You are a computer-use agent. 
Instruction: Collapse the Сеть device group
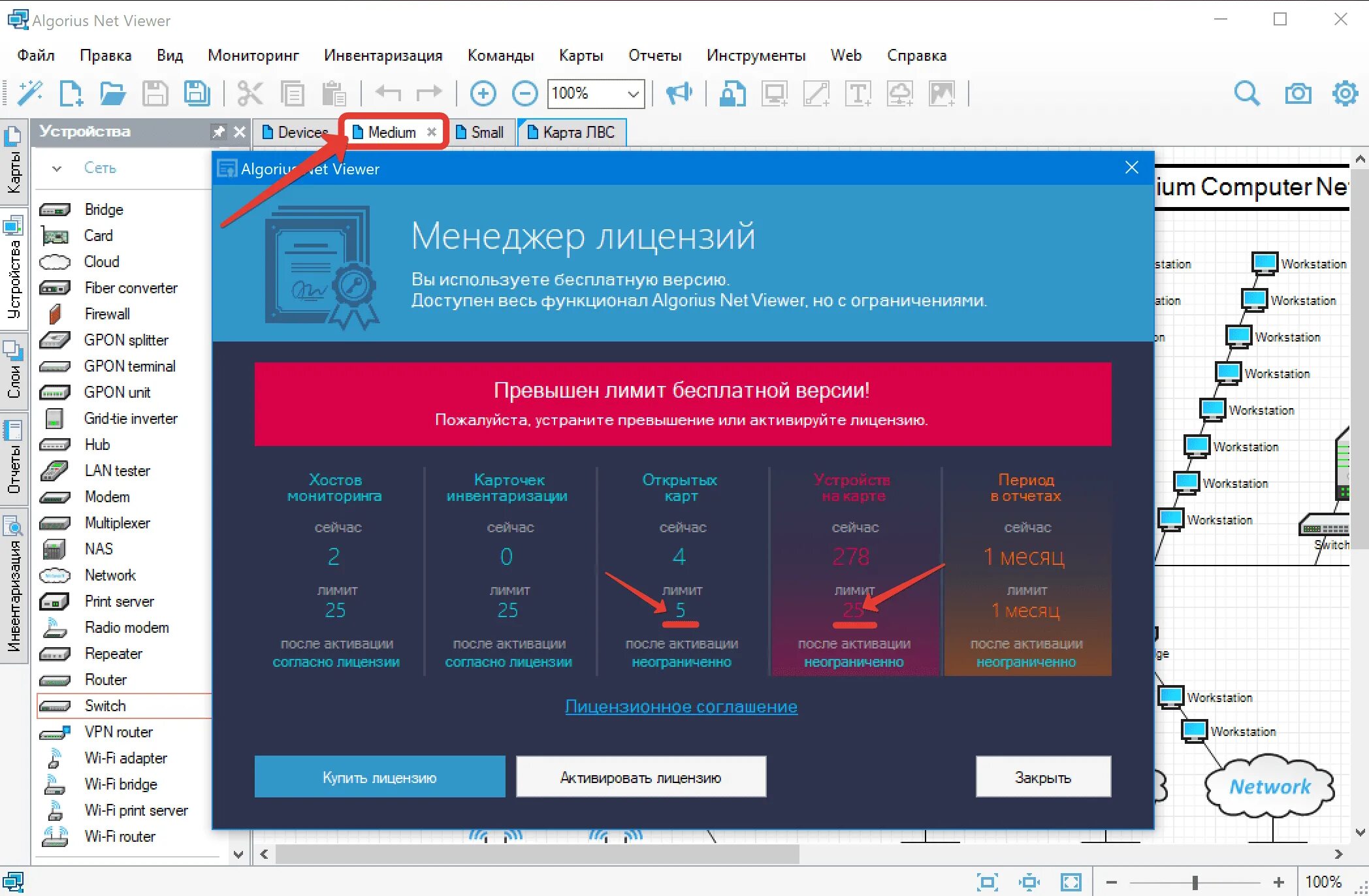(57, 168)
